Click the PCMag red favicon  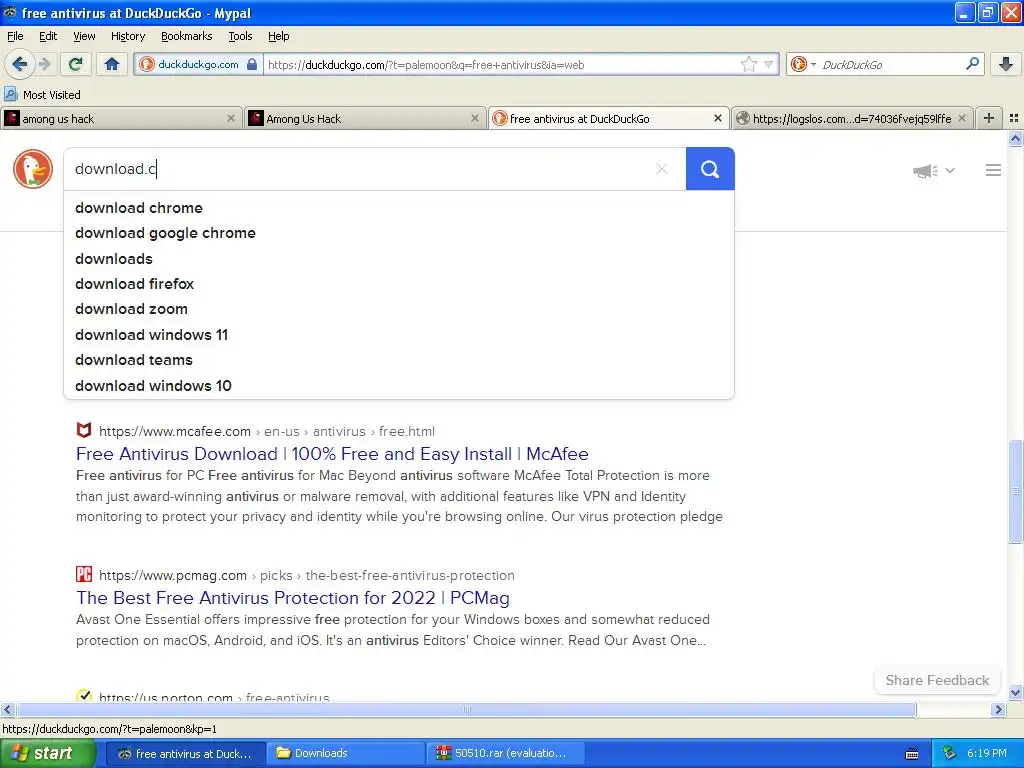coord(84,574)
